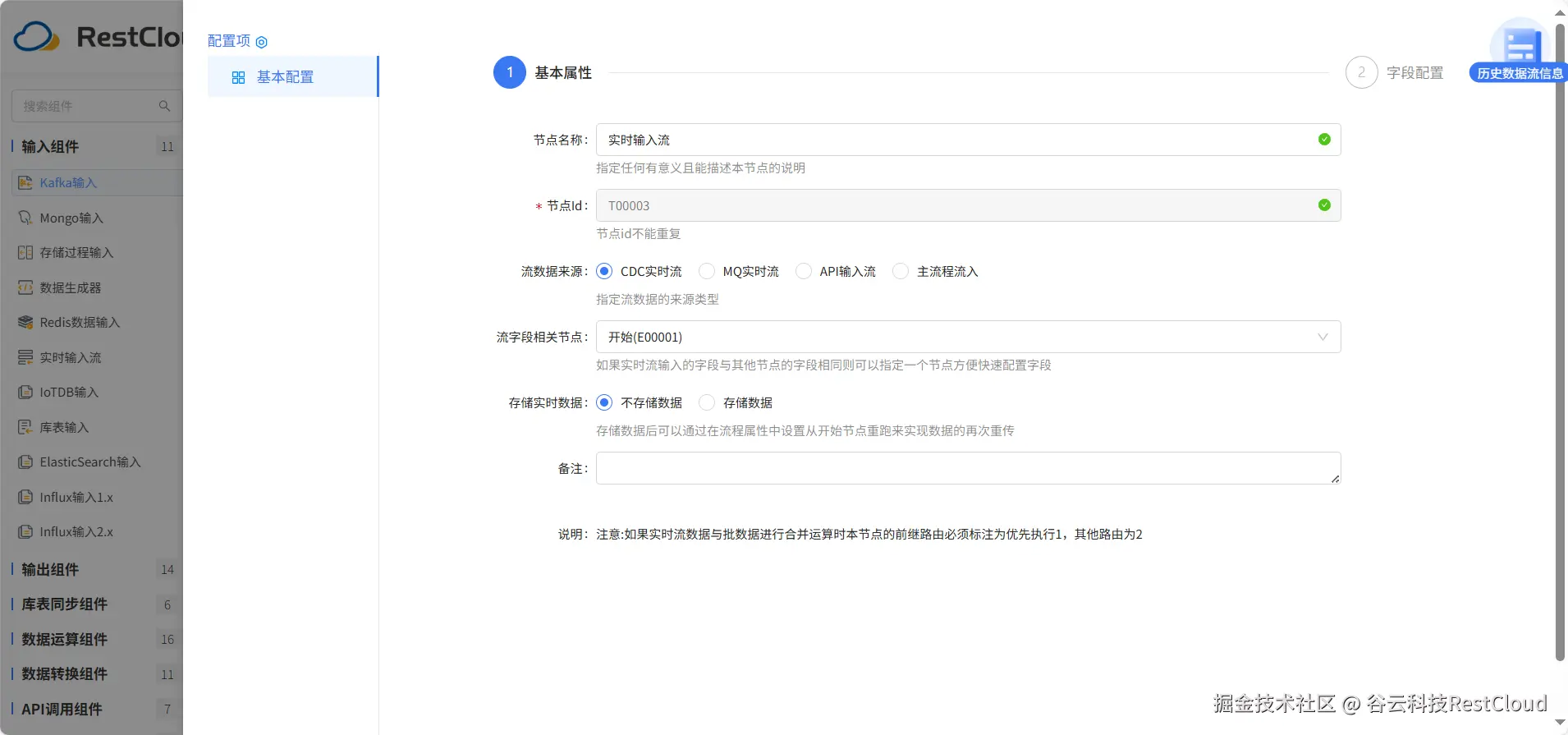Screen dimensions: 1568x735
Task: Click the 存储实时数据 field label
Action: (x=548, y=402)
